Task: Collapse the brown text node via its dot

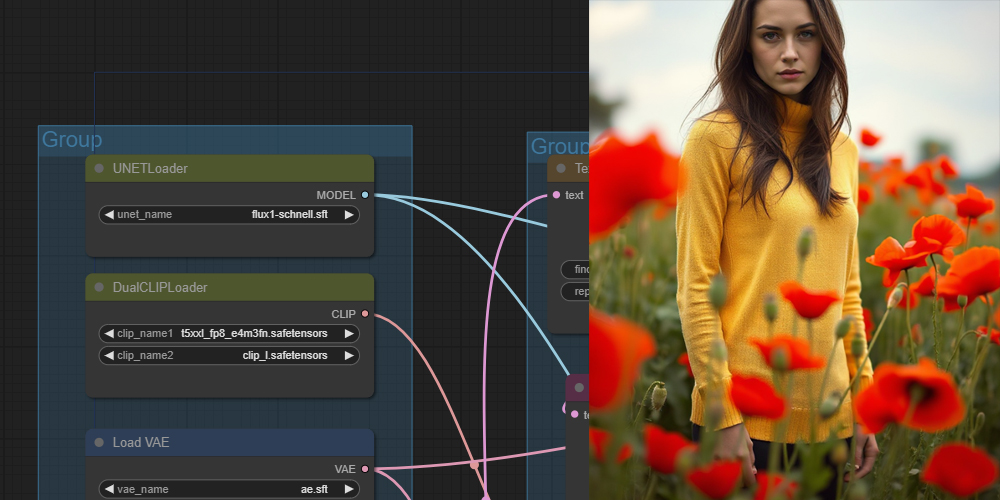Action: coord(561,168)
